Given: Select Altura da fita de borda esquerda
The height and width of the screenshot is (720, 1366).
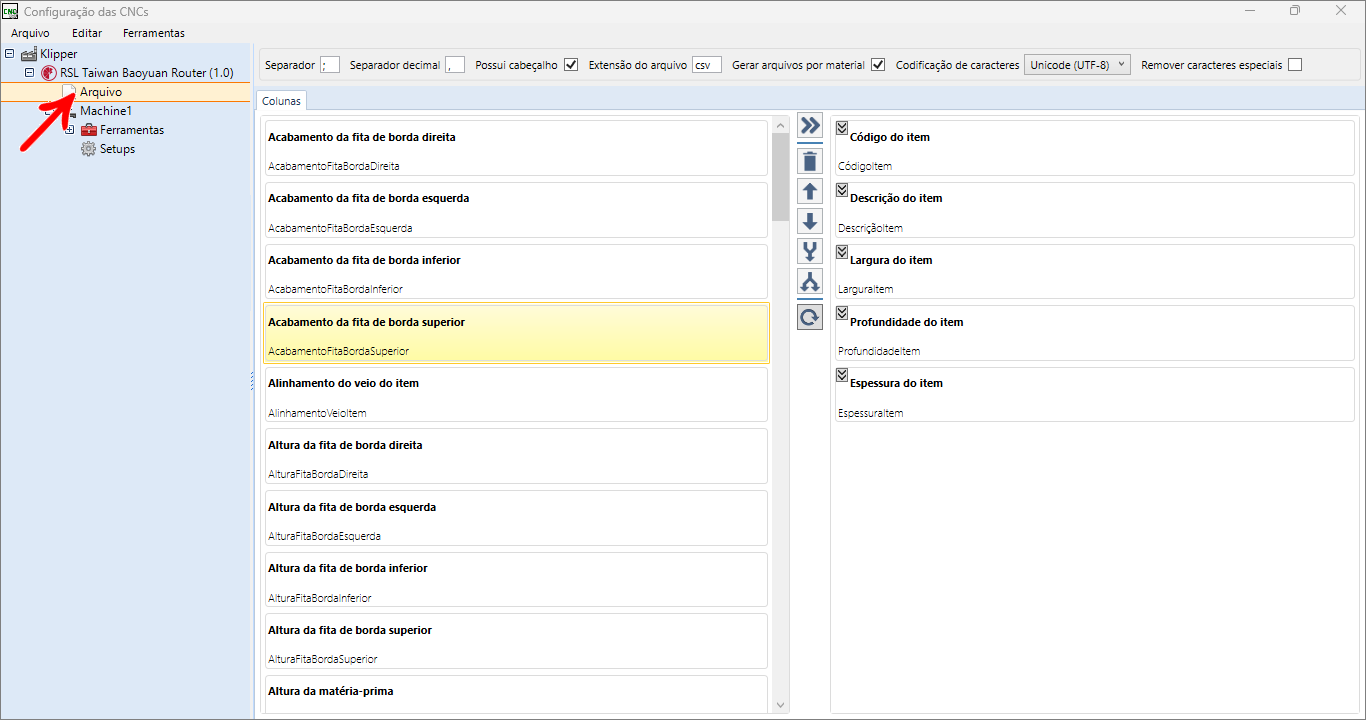Looking at the screenshot, I should pyautogui.click(x=516, y=518).
